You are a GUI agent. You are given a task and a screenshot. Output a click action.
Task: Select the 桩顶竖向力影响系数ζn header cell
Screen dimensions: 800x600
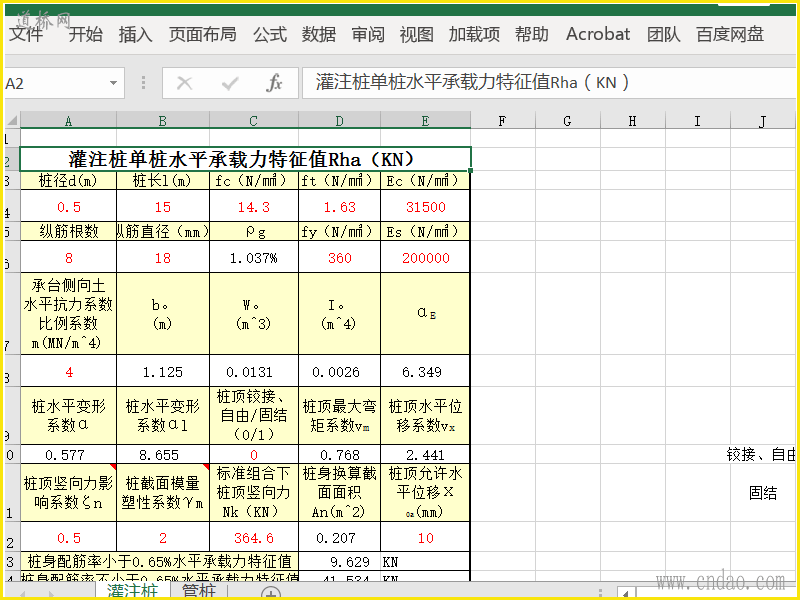coord(68,492)
